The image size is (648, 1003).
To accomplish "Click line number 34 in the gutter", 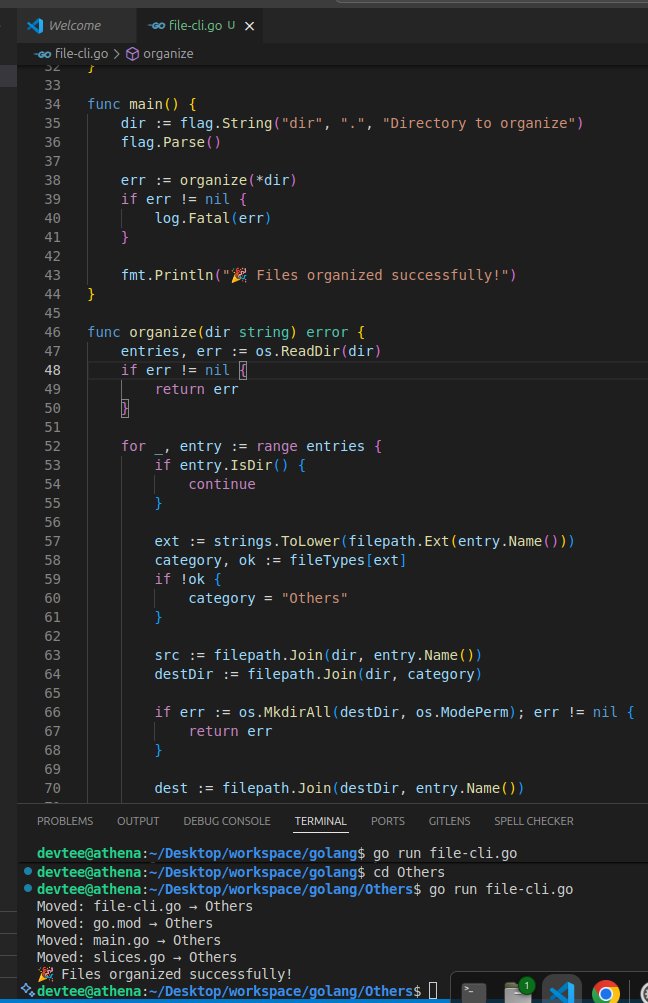I will click(x=52, y=104).
